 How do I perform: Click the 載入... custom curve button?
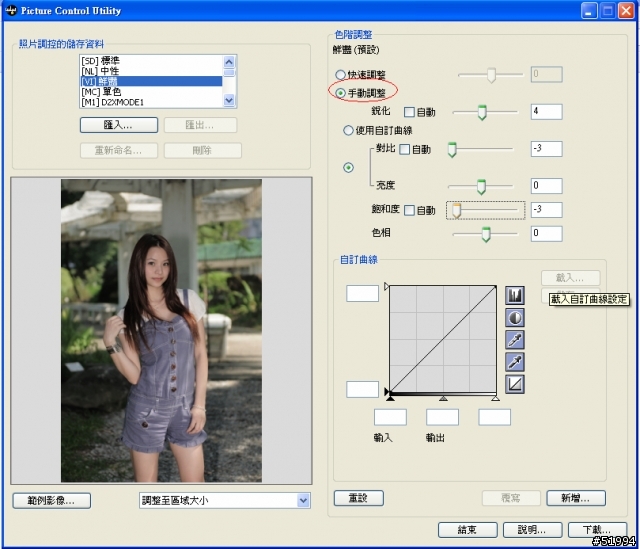click(570, 278)
